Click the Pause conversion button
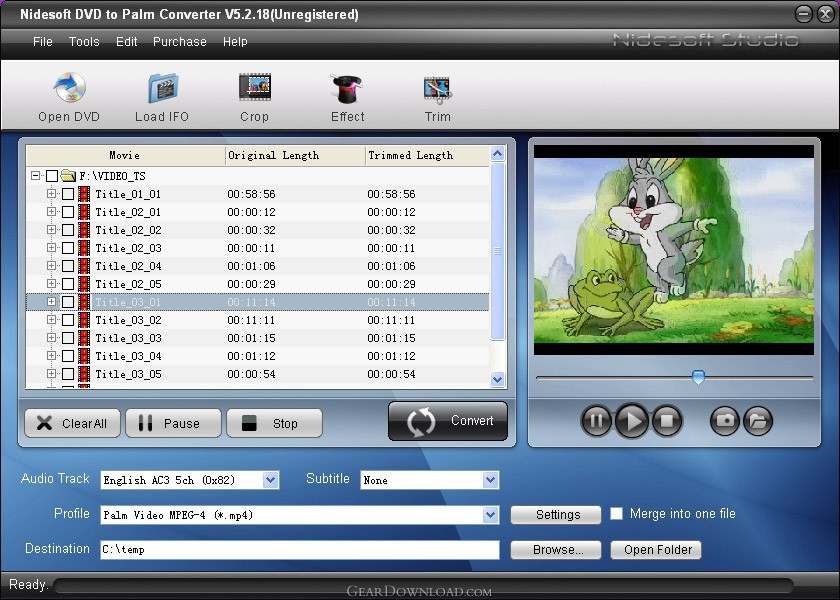This screenshot has width=840, height=600. pyautogui.click(x=173, y=423)
